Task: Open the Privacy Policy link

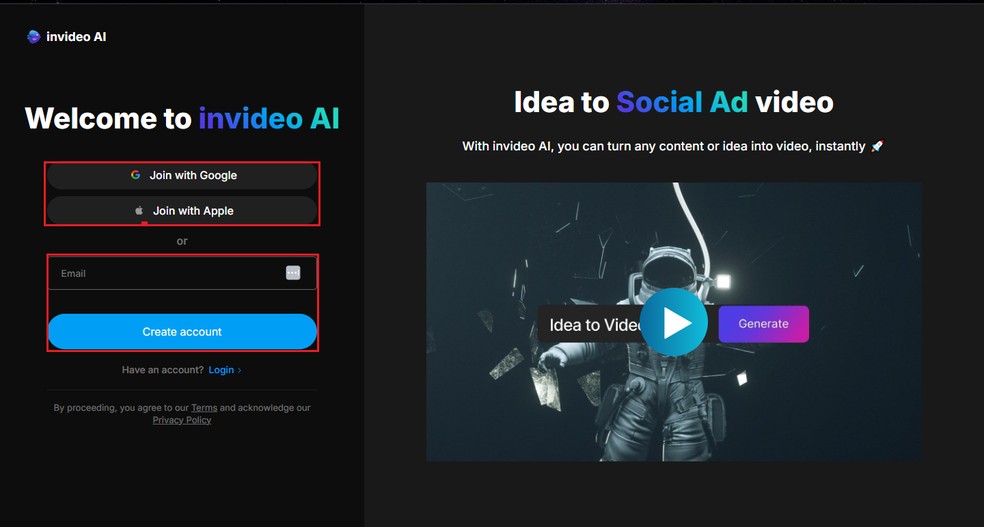Action: coord(182,420)
